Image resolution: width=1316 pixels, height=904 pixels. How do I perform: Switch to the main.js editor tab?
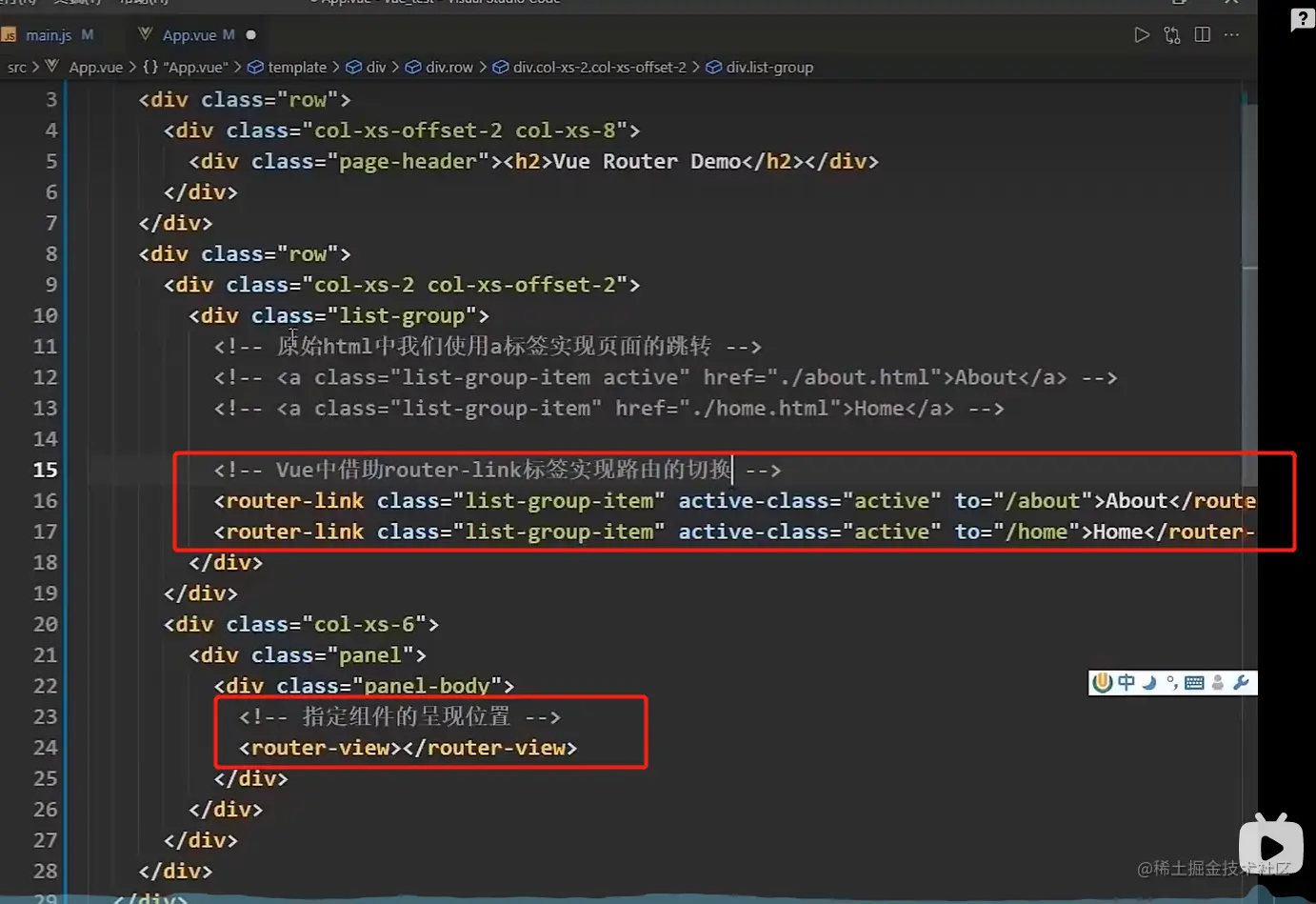(x=49, y=35)
